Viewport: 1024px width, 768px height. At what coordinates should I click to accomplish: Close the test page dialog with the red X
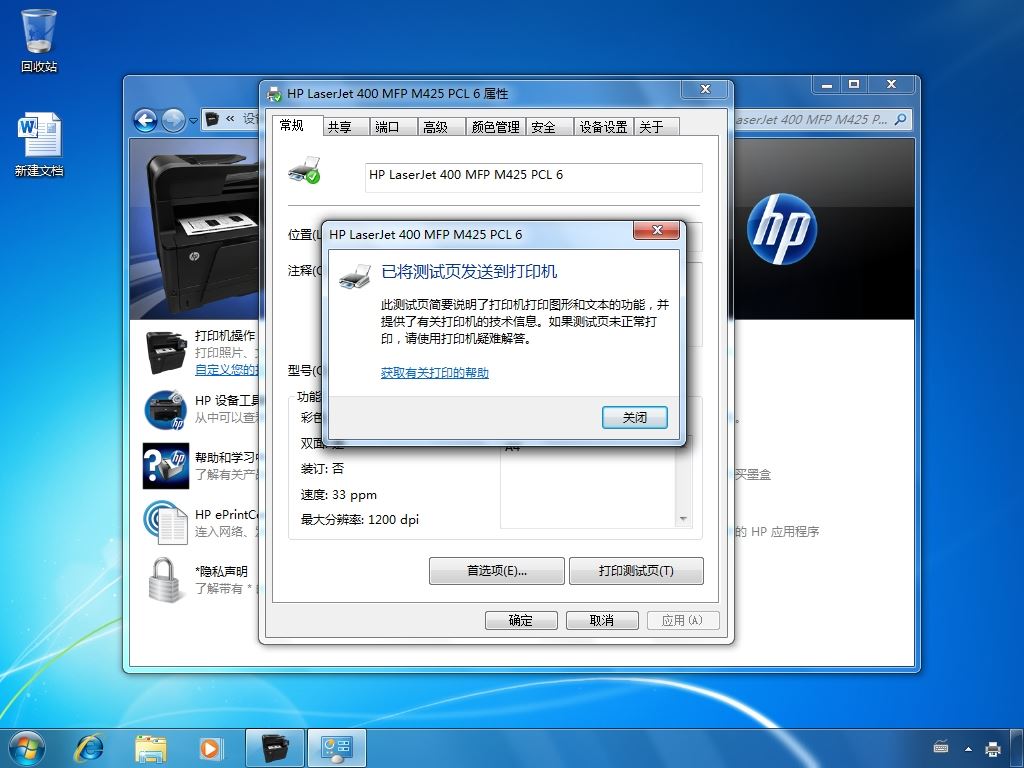click(657, 230)
